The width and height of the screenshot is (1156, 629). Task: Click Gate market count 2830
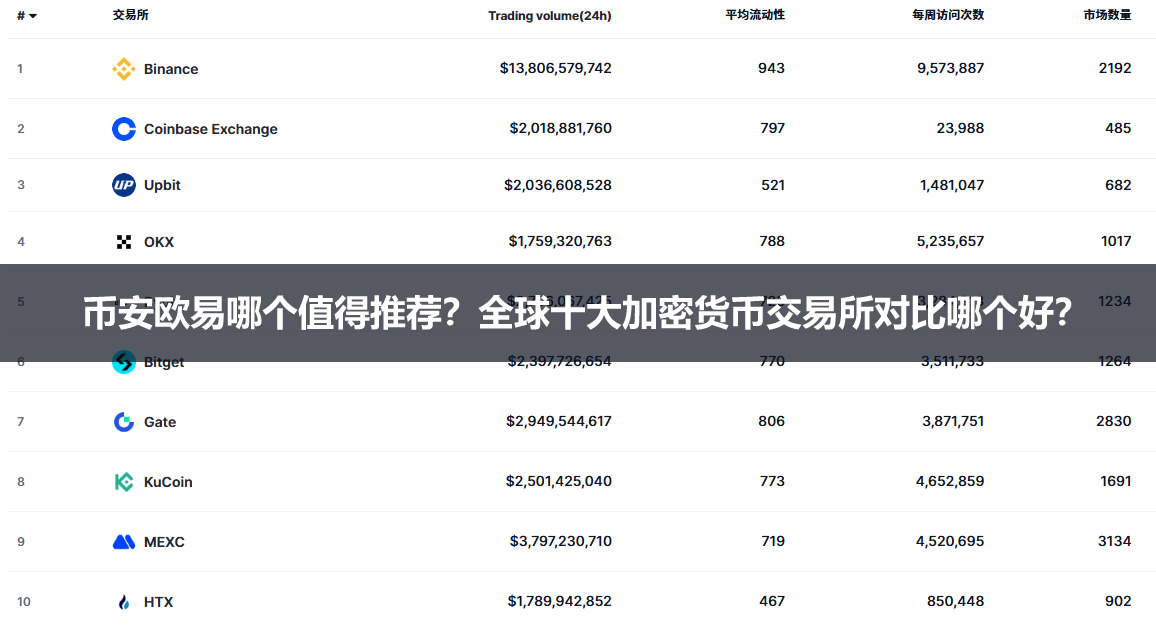coord(1113,421)
